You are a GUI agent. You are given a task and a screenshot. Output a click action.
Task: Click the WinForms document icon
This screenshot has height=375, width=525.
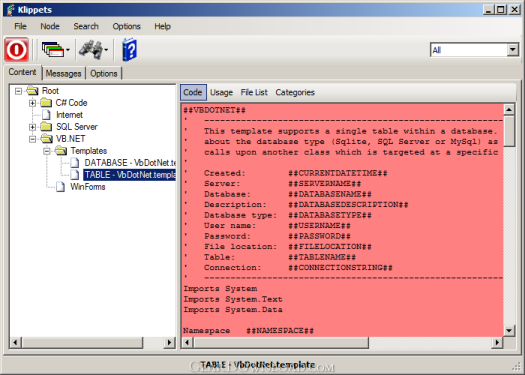click(x=60, y=187)
